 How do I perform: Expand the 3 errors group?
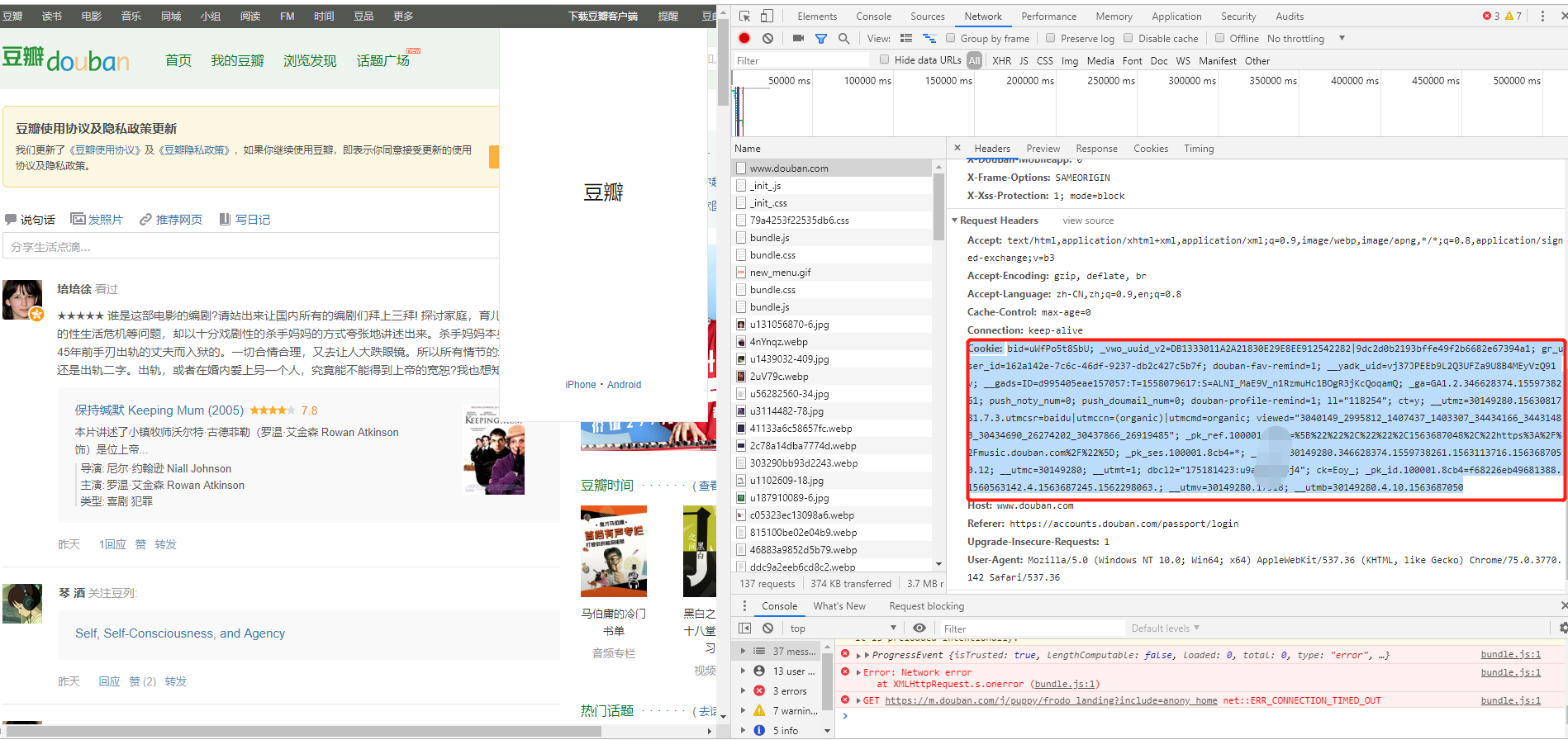coord(743,690)
